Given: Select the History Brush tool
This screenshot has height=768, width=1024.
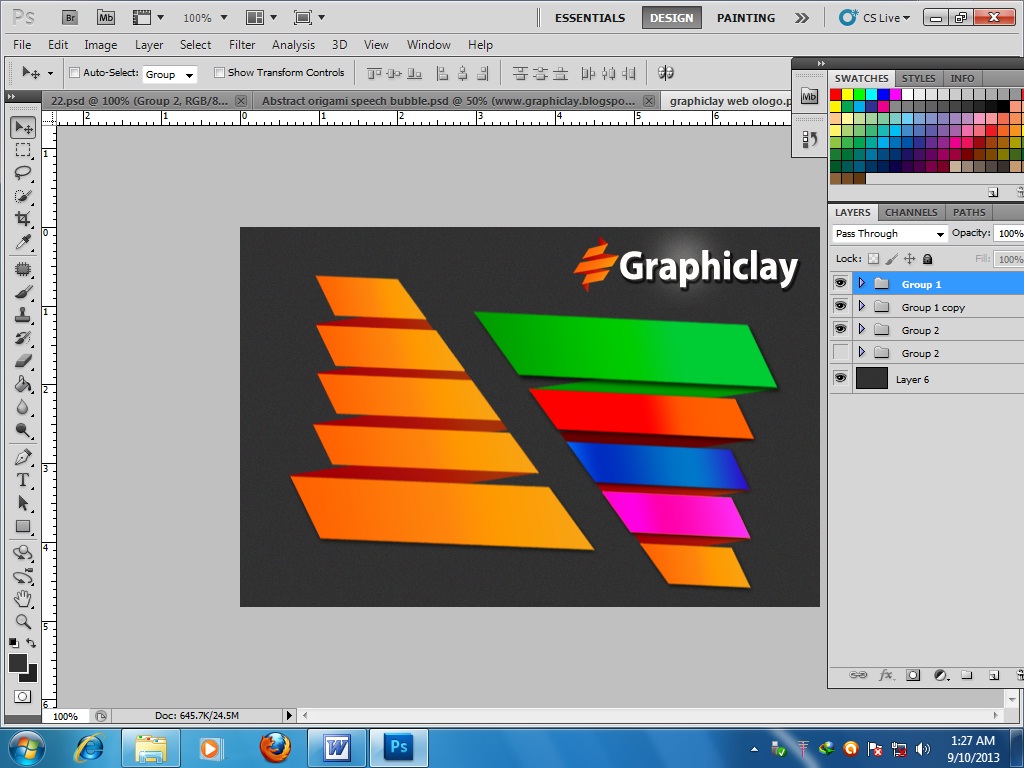Looking at the screenshot, I should click(23, 338).
